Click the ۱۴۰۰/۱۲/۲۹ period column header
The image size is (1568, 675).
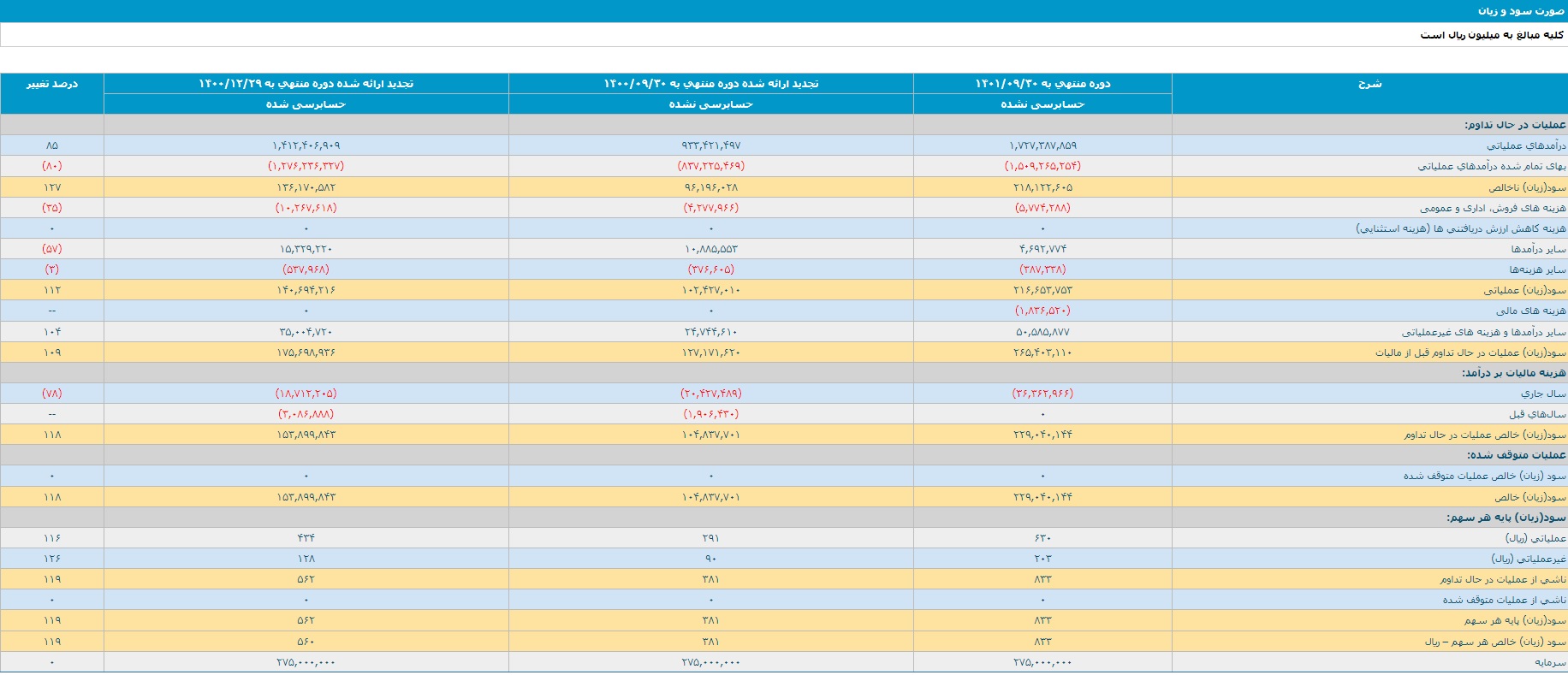pos(306,84)
